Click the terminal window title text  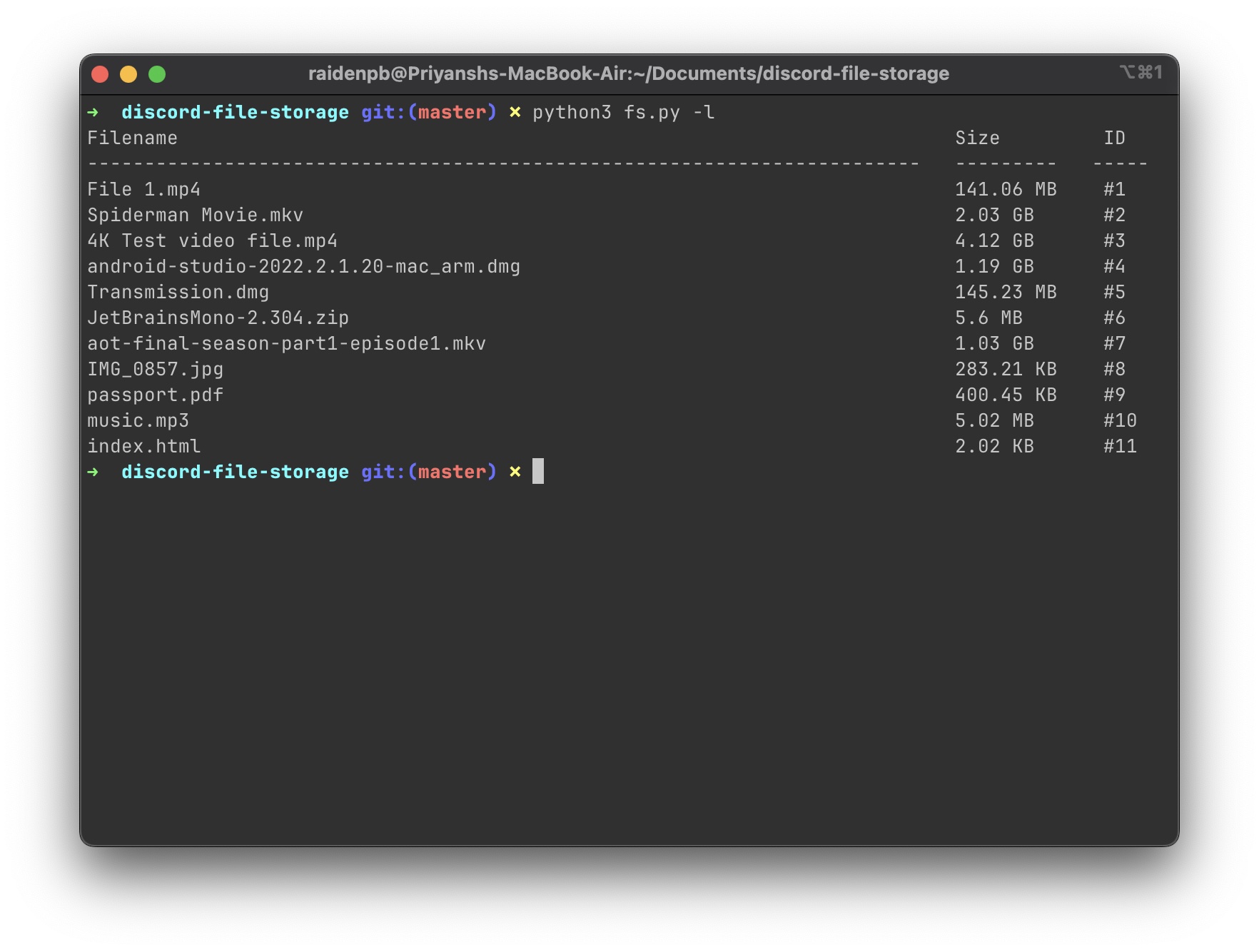628,73
